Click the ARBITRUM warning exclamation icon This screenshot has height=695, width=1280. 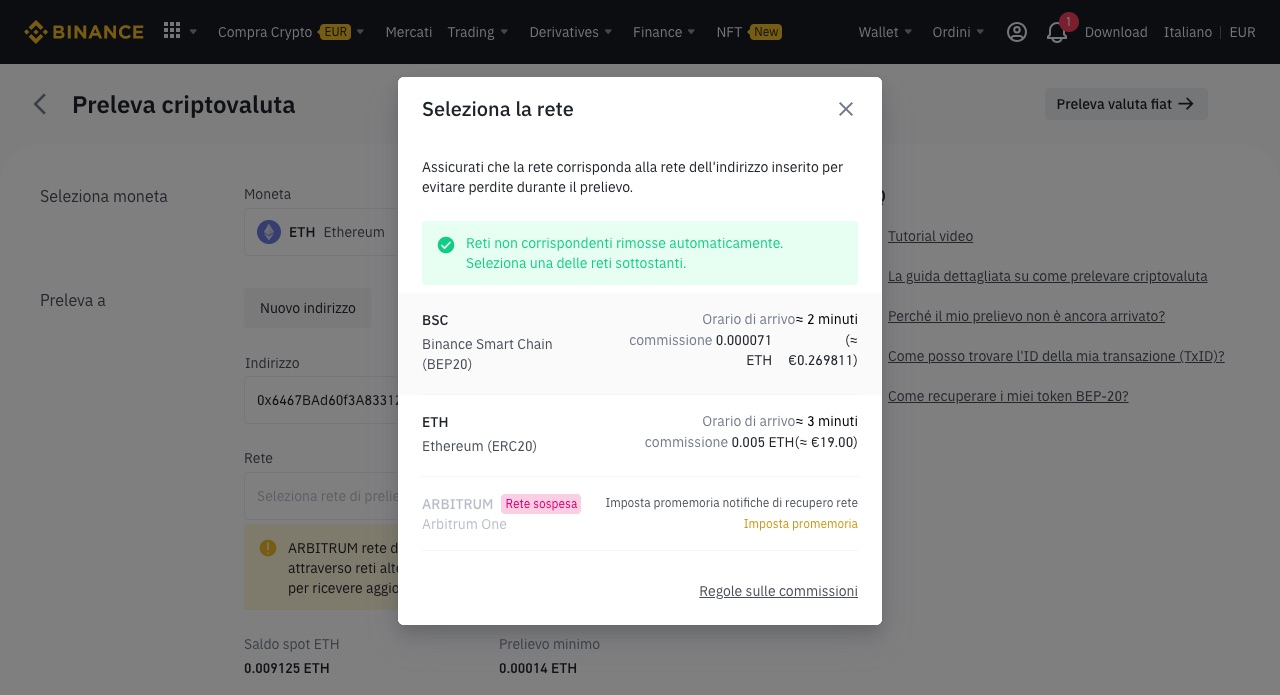point(268,548)
